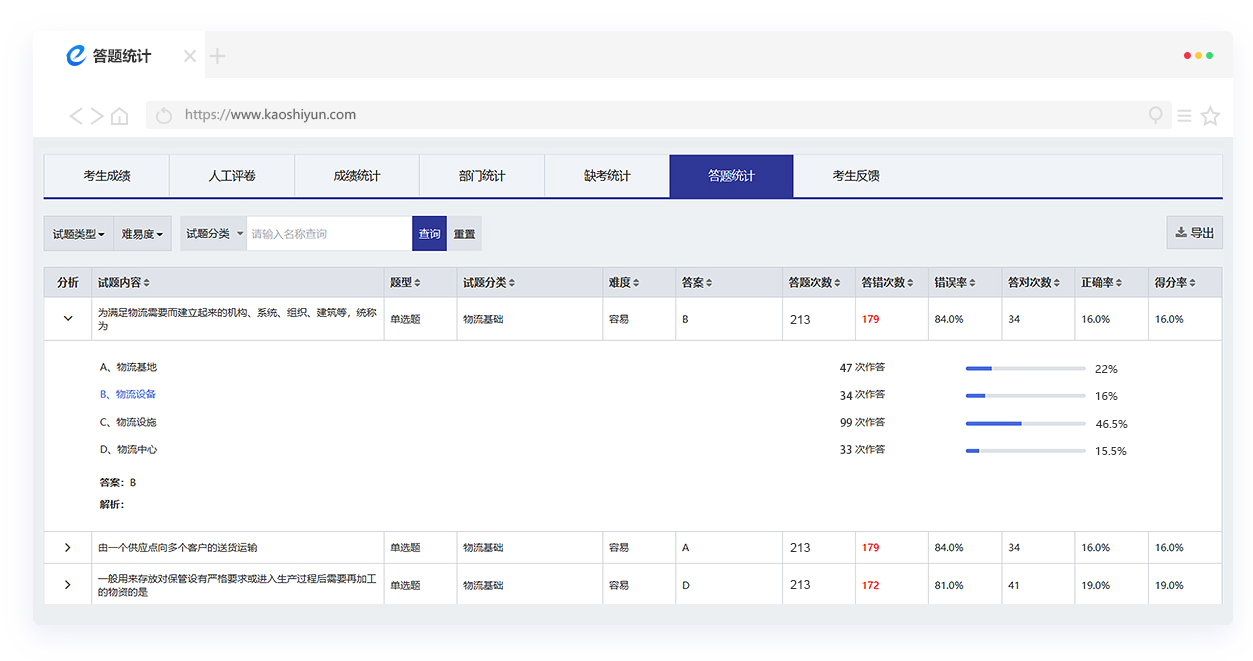The image size is (1253, 661).
Task: Click the lightbulb icon in address bar
Action: 1156,115
